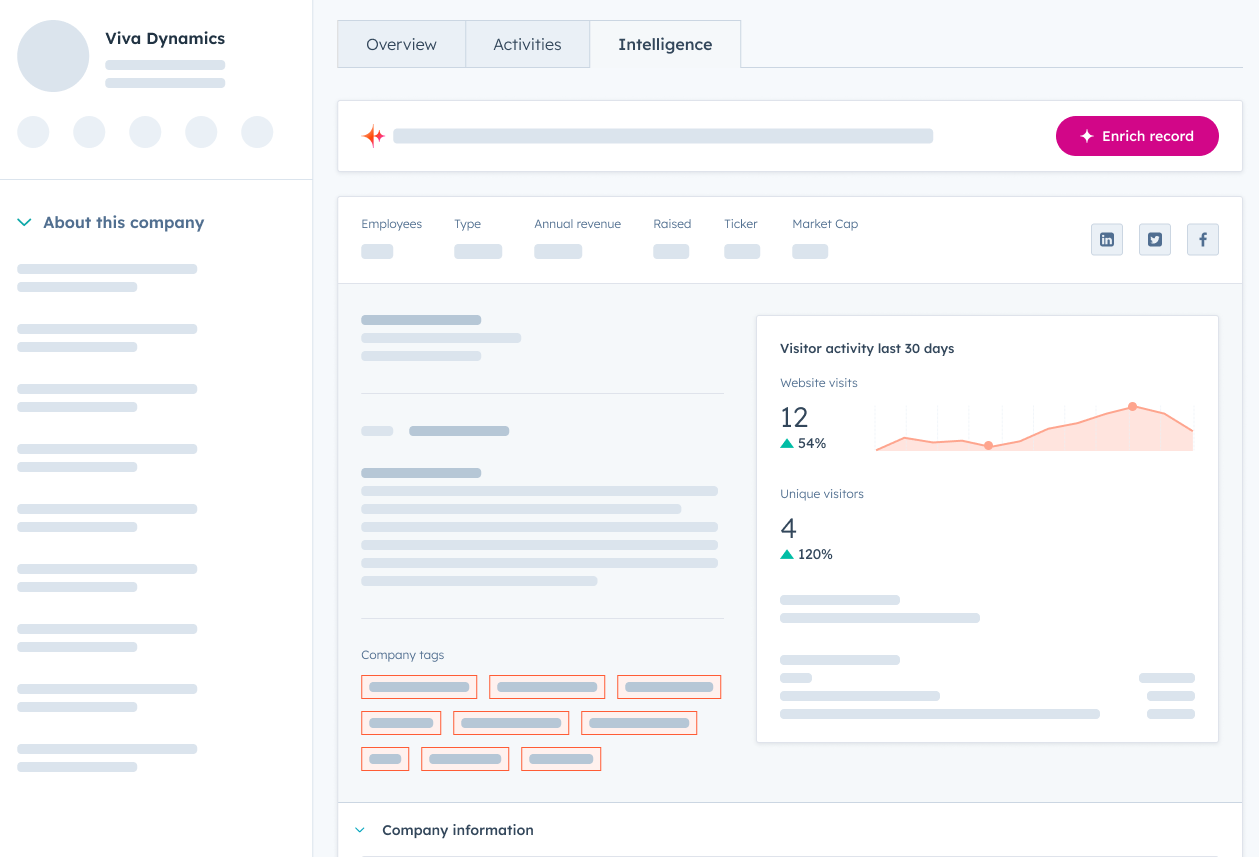Open the Facebook page icon
Viewport: 1259px width, 857px height.
(x=1203, y=239)
